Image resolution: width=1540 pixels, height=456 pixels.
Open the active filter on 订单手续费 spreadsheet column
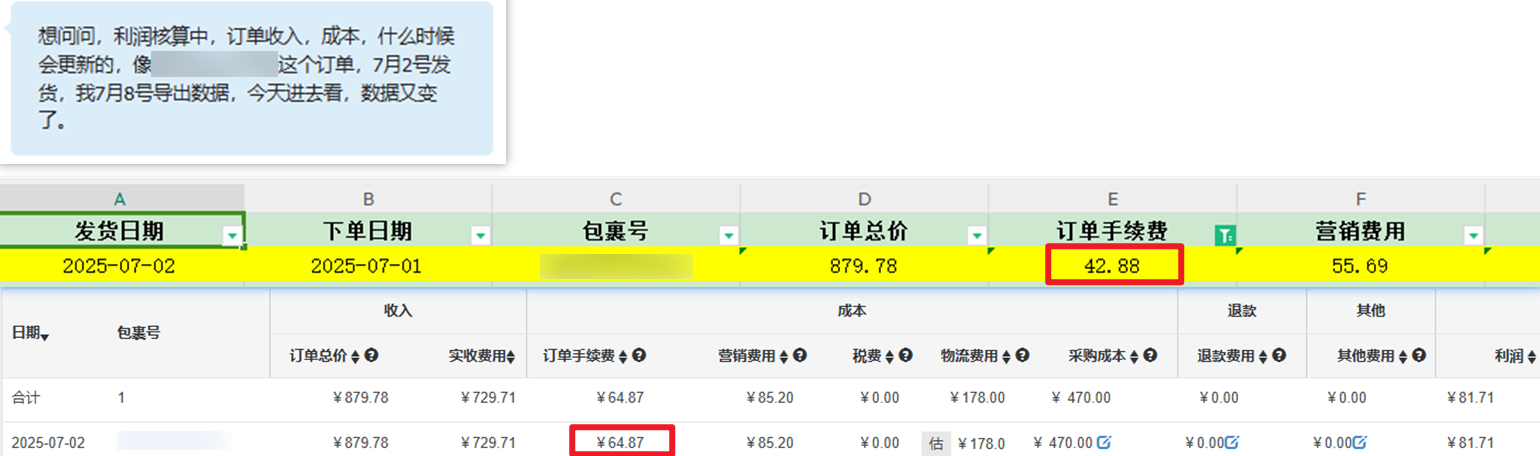click(1224, 235)
